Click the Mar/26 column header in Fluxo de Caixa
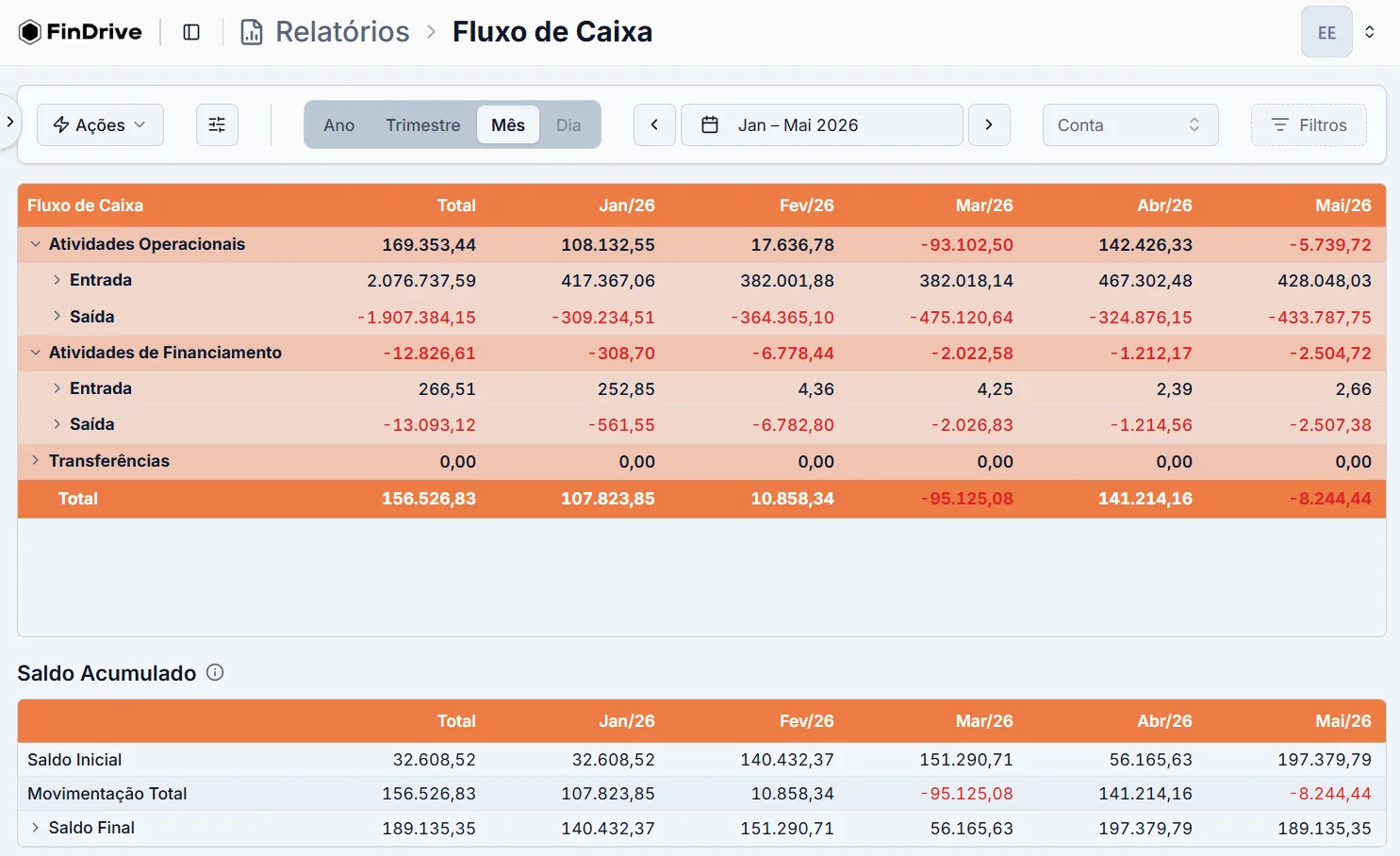The width and height of the screenshot is (1400, 856). pos(984,206)
